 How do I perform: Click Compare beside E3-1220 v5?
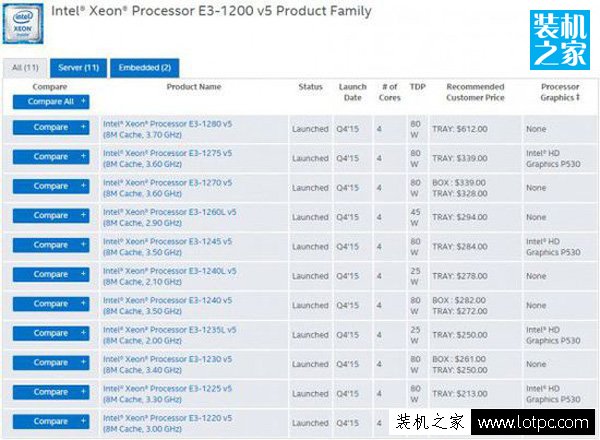[x=51, y=422]
